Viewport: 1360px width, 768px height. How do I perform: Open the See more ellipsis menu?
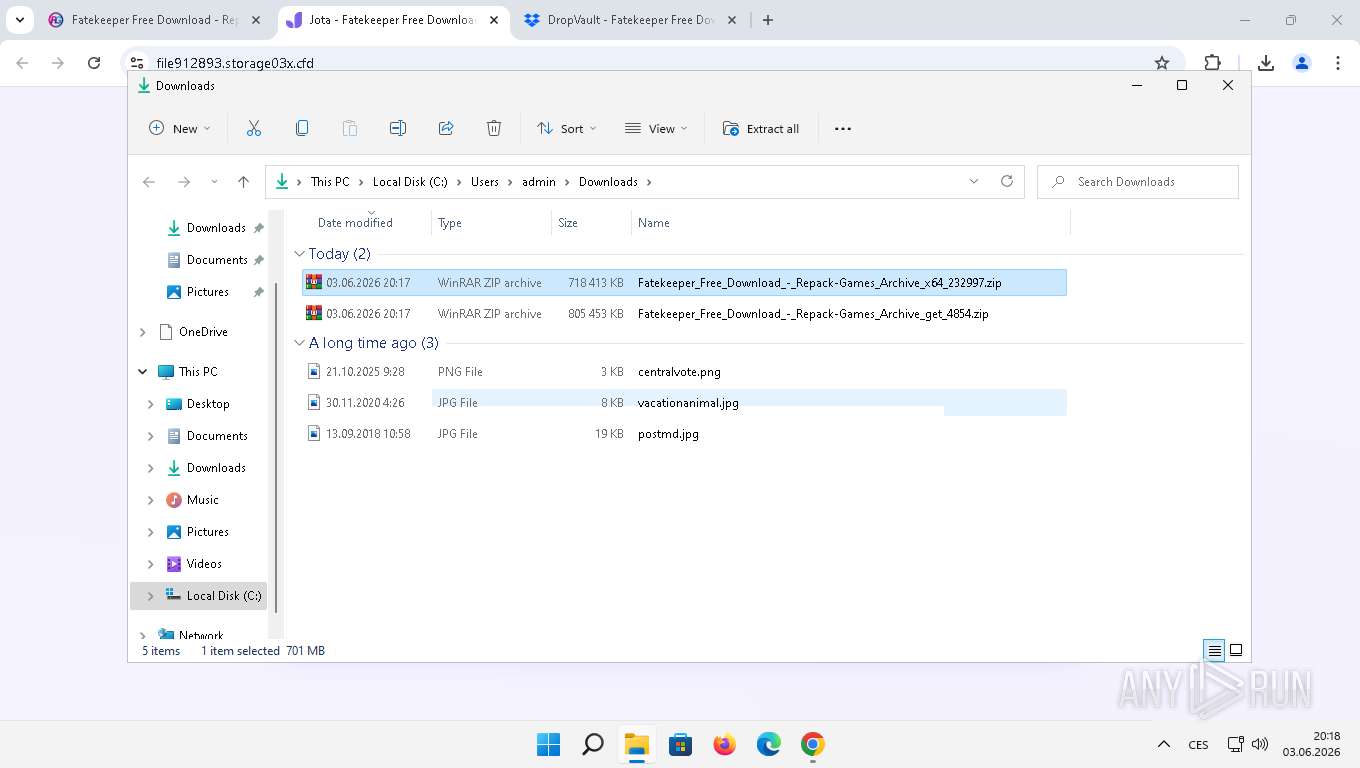[x=843, y=128]
